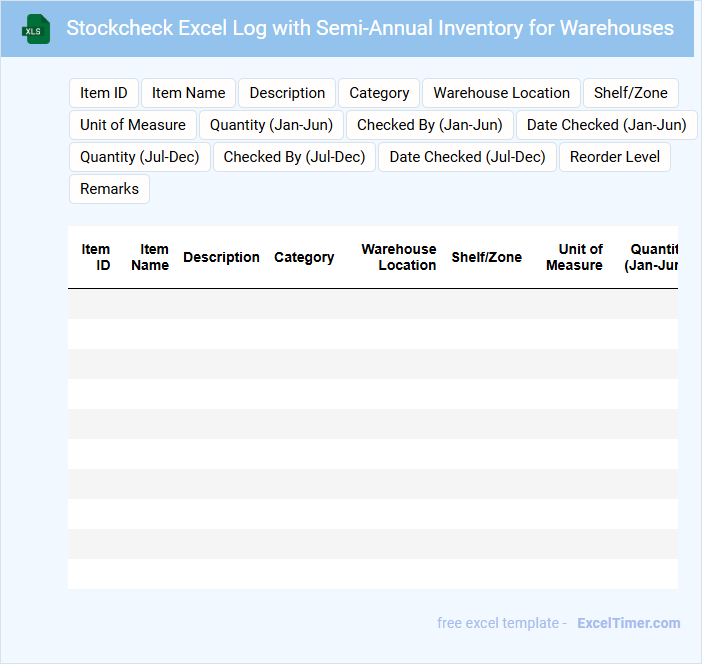Click the Date Checked (Jan-Jun) tag
This screenshot has height=664, width=702.
(x=606, y=125)
